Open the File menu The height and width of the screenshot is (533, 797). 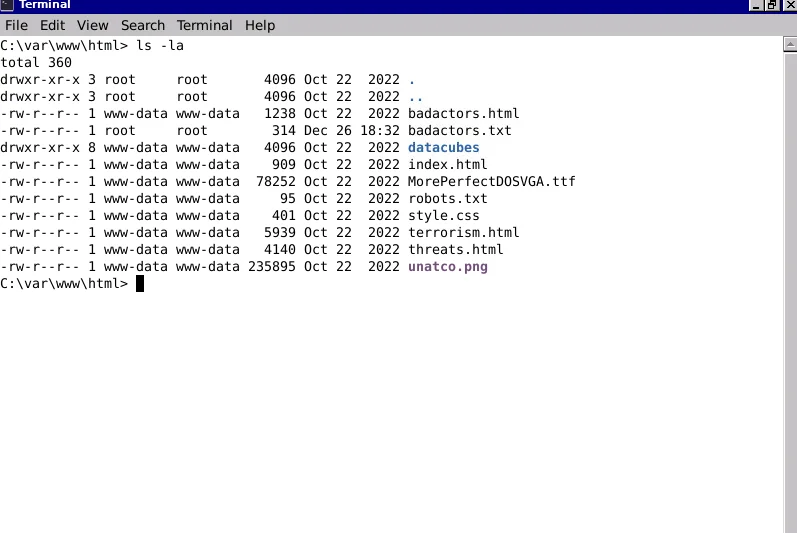[x=16, y=25]
